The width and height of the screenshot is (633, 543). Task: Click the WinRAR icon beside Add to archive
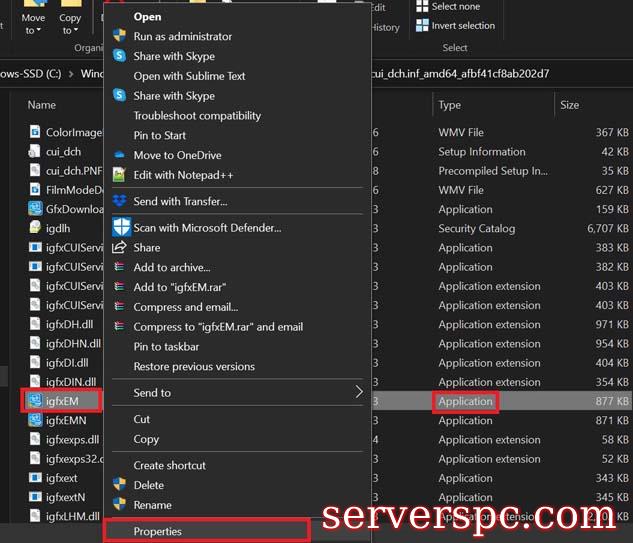[x=120, y=267]
